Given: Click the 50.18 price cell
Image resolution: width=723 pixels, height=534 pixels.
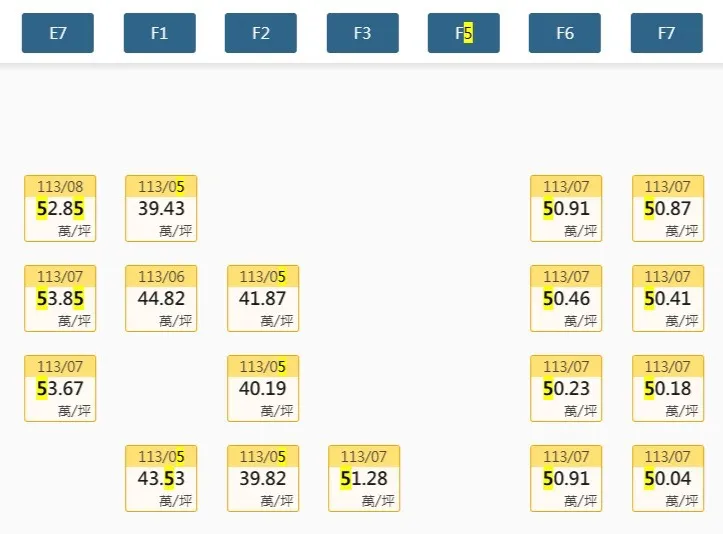Looking at the screenshot, I should pos(668,388).
